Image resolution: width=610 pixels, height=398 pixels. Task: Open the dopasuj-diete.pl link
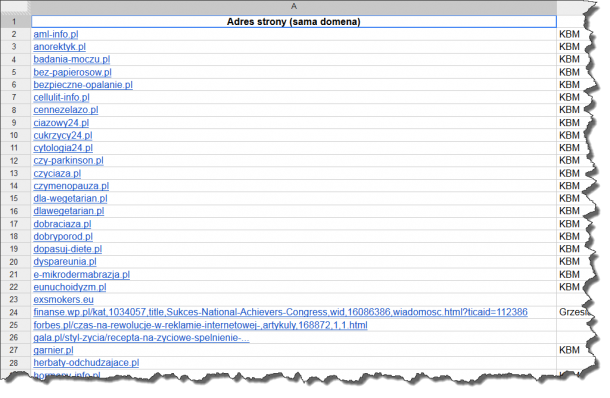(x=68, y=249)
